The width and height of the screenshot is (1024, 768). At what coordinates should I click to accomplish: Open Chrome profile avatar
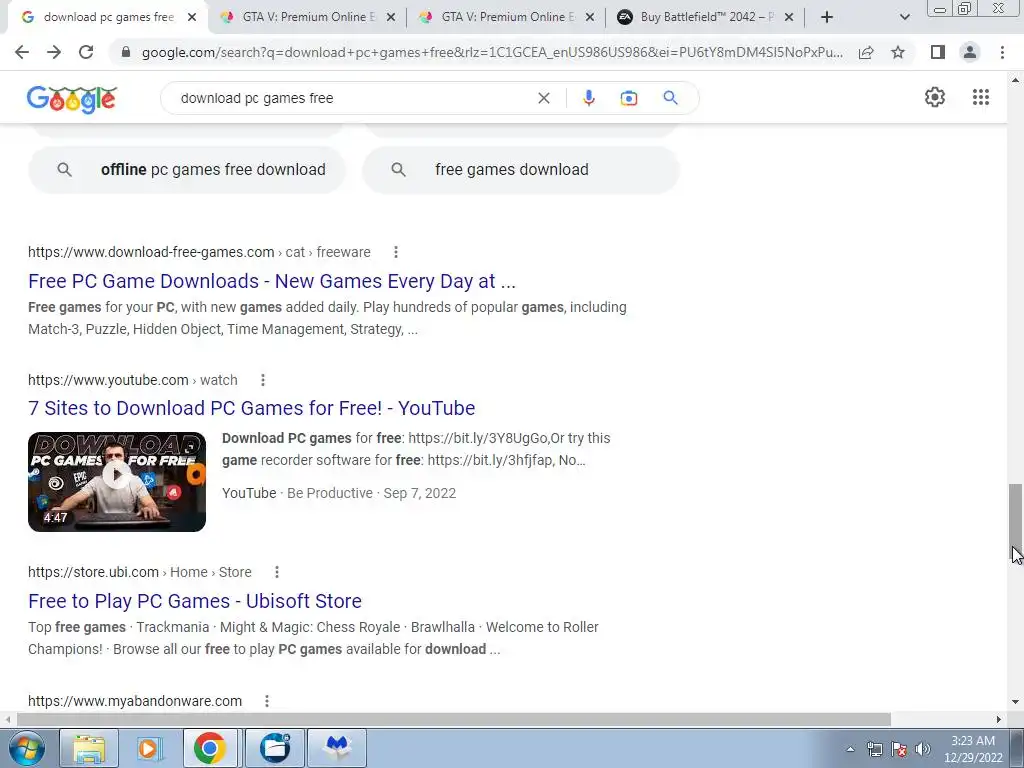point(970,52)
